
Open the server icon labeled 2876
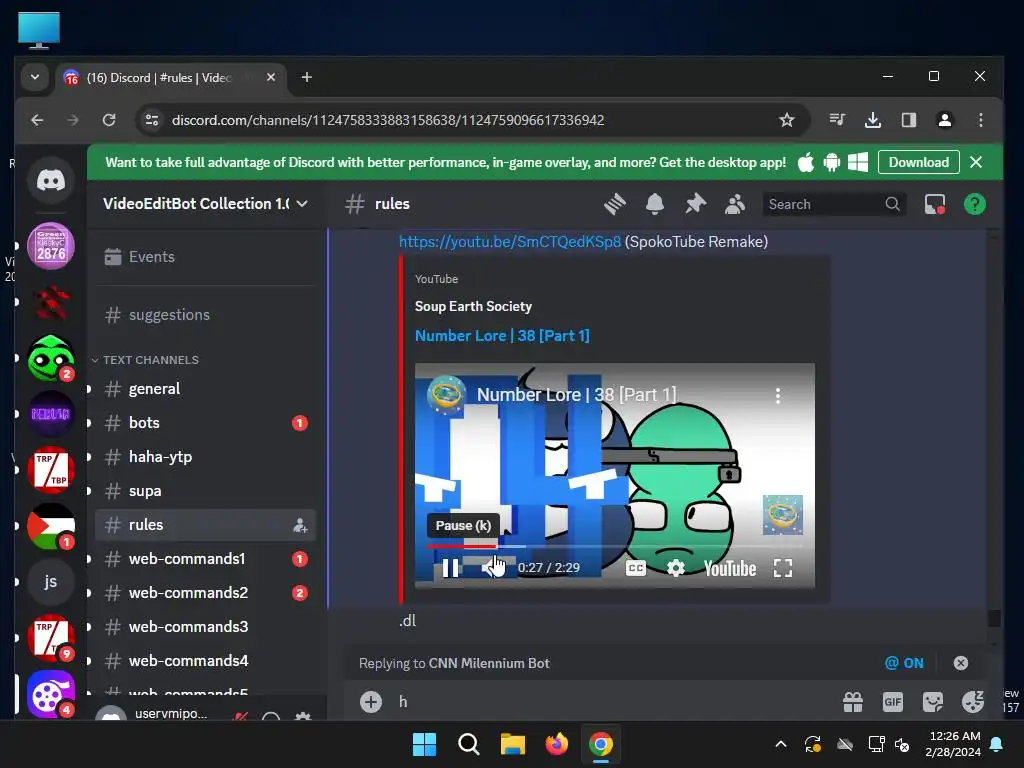50,246
